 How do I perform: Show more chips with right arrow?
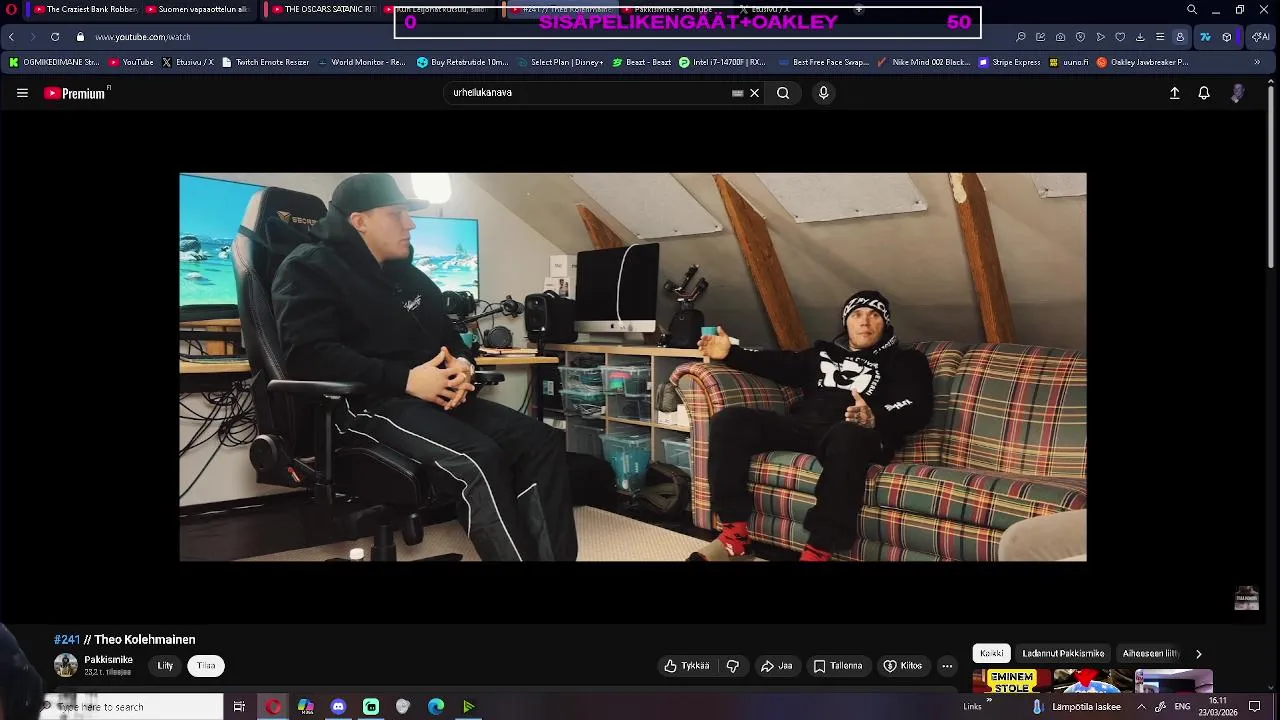[x=1198, y=654]
